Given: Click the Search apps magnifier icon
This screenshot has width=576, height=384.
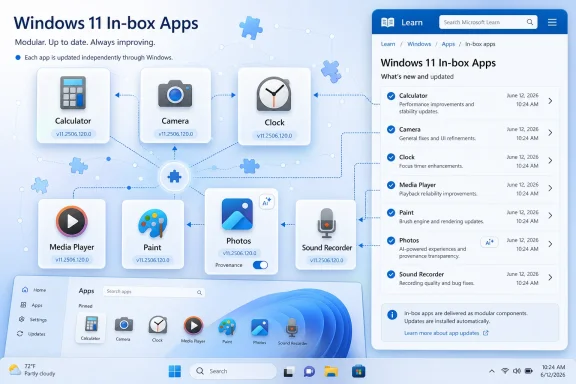Looking at the screenshot, I should point(199,293).
